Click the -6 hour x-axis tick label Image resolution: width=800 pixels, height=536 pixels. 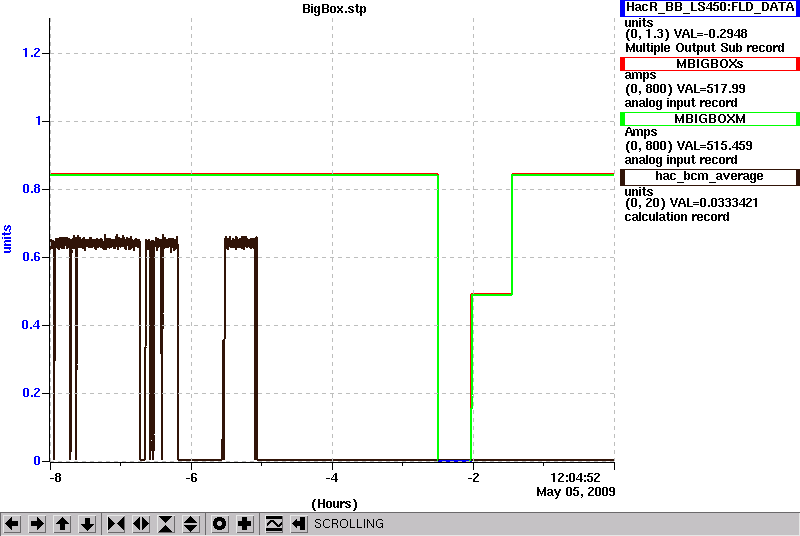pos(191,478)
